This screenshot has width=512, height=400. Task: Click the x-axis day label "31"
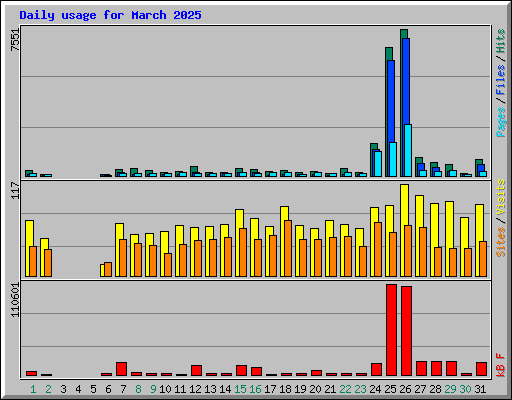[x=480, y=389]
